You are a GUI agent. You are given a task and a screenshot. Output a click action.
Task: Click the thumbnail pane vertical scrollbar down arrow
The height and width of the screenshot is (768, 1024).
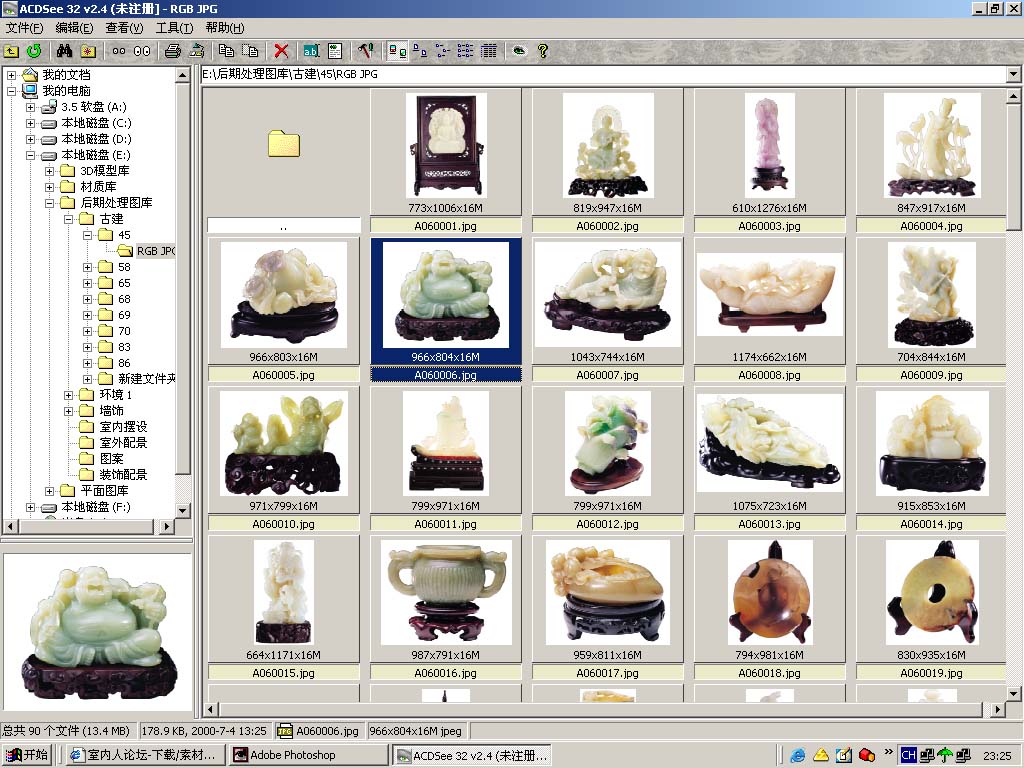tap(1013, 693)
